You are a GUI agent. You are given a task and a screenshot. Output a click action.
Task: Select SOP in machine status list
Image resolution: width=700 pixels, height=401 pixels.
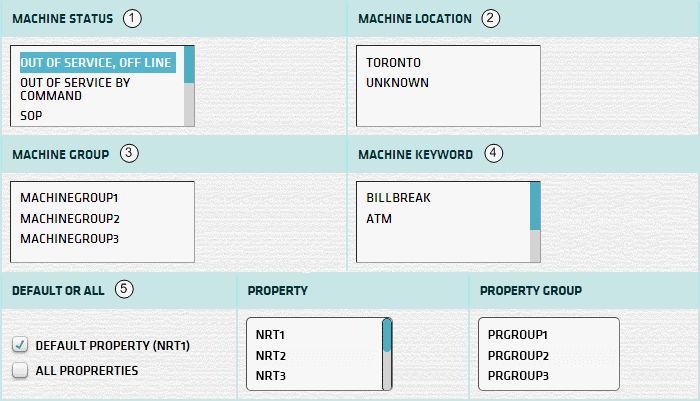[31, 116]
